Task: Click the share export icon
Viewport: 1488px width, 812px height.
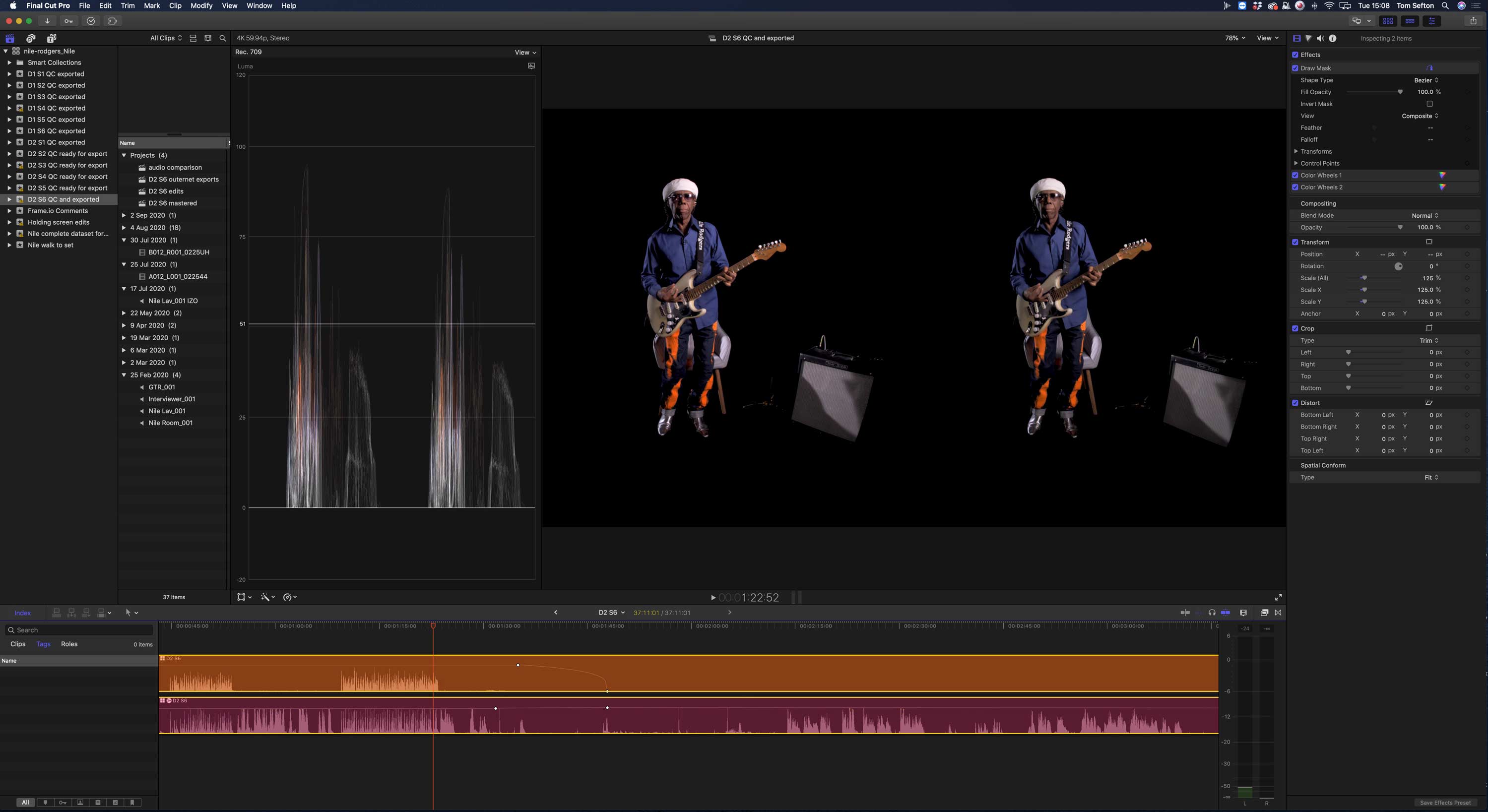Action: pos(1474,21)
